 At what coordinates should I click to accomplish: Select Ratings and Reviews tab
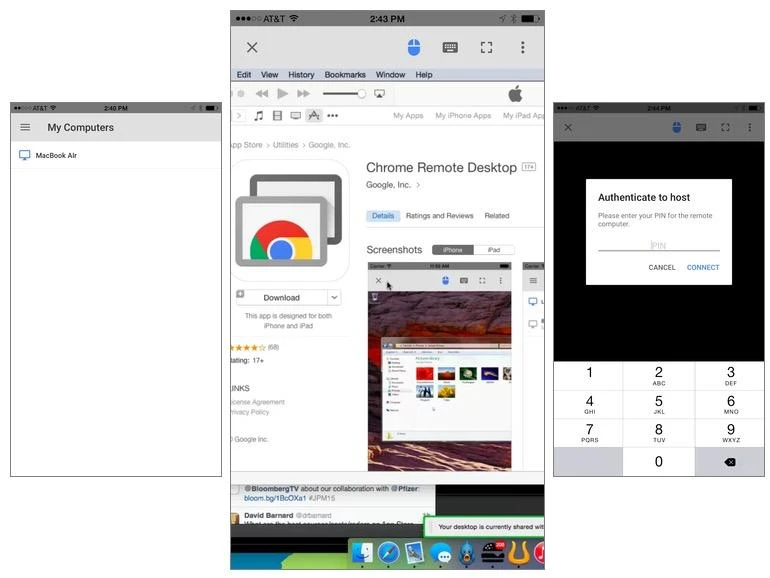pyautogui.click(x=440, y=216)
